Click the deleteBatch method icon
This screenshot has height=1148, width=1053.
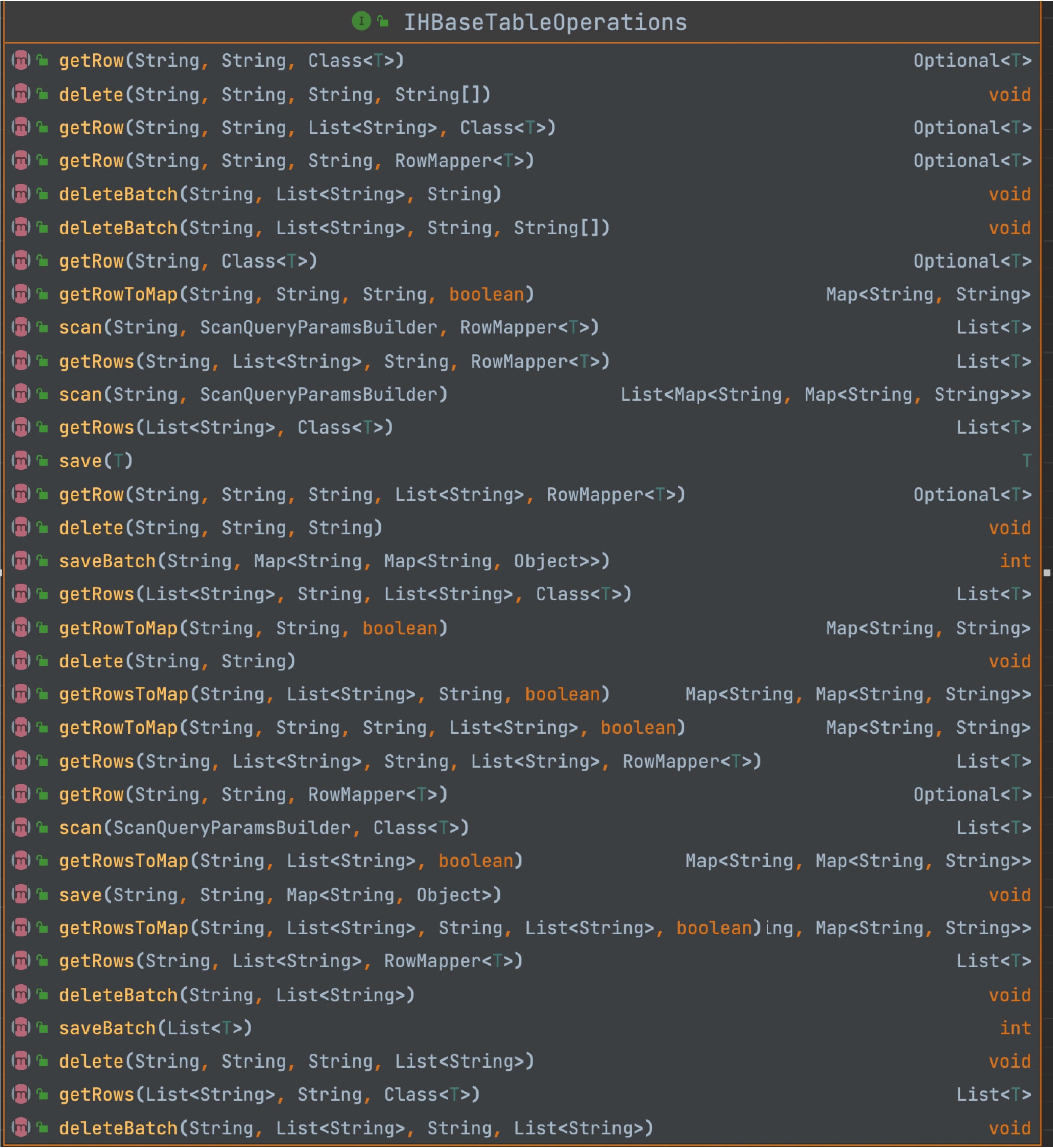point(18,191)
